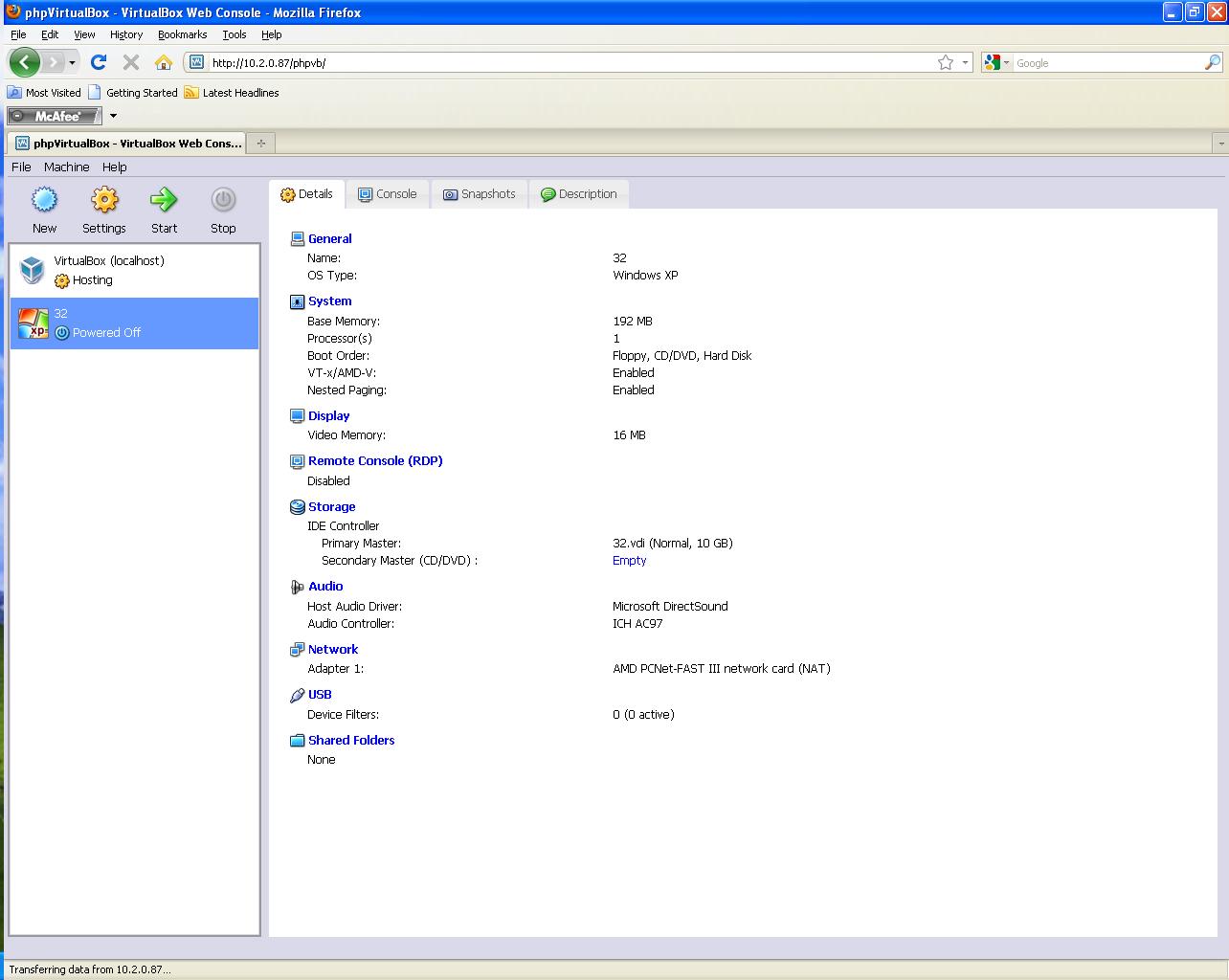Switch to the Console tab
The height and width of the screenshot is (980, 1229).
tap(388, 194)
